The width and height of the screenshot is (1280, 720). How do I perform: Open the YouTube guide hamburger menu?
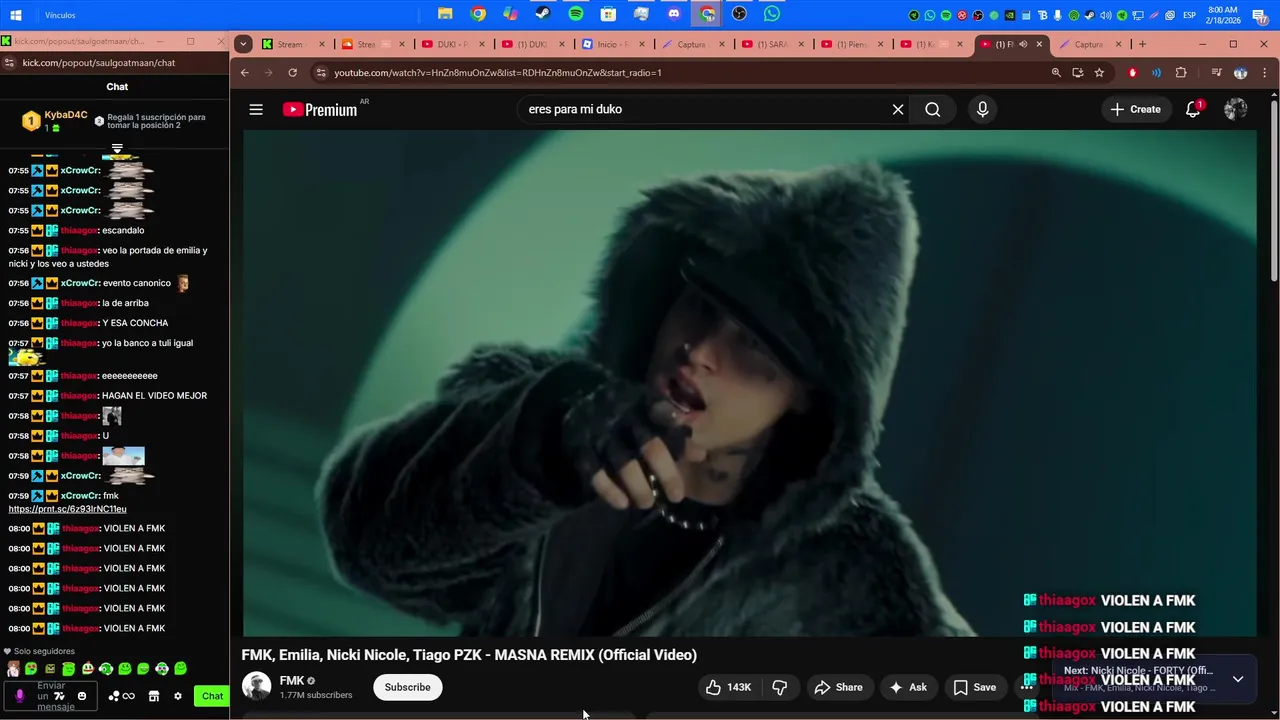pos(256,109)
